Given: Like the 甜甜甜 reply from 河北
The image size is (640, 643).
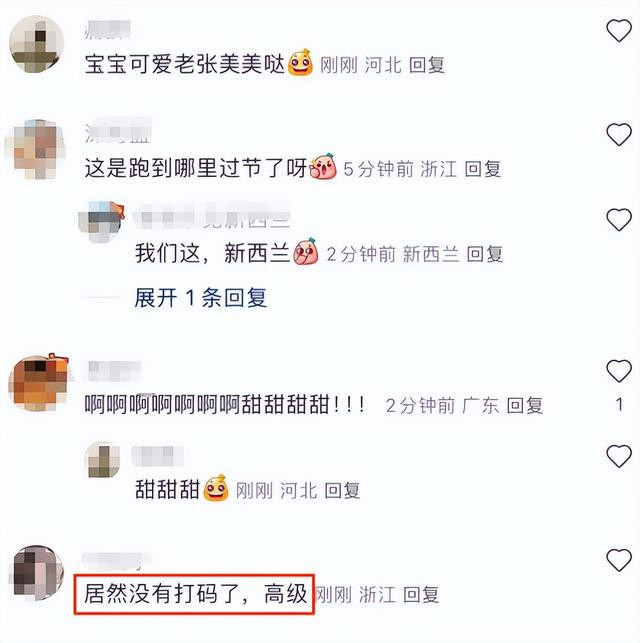Looking at the screenshot, I should point(619,456).
